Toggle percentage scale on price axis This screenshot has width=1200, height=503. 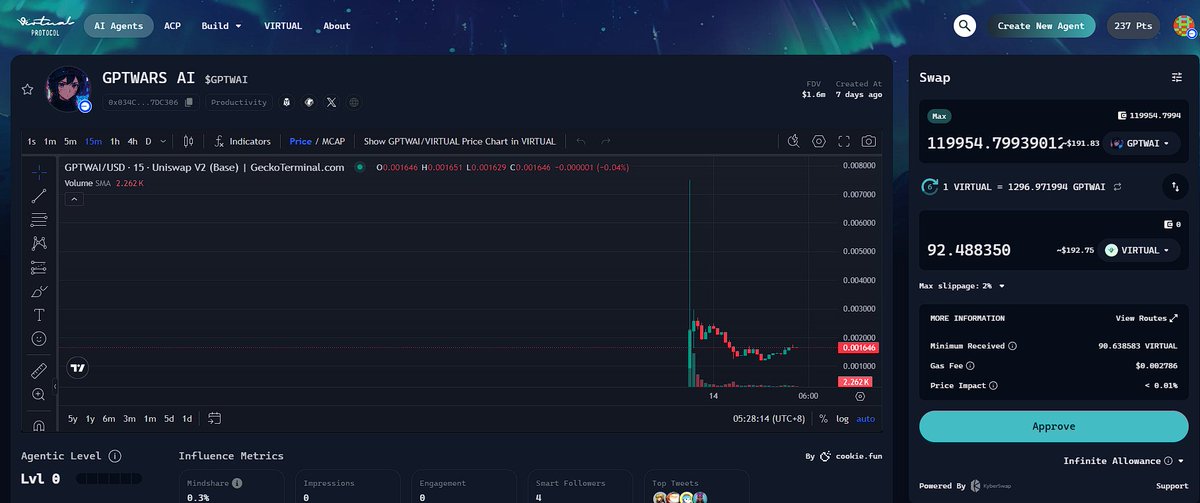click(x=823, y=419)
